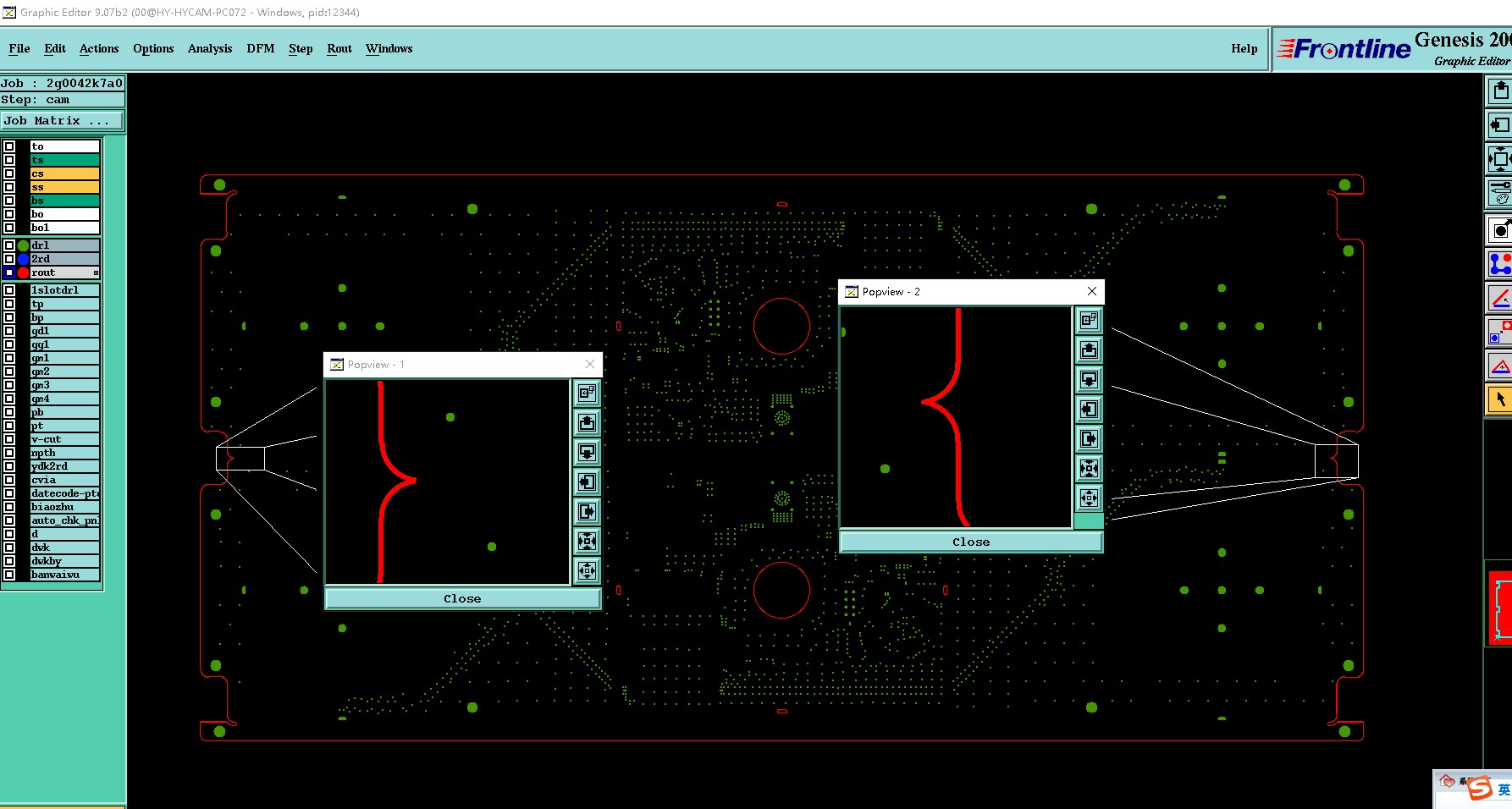The width and height of the screenshot is (1512, 809).
Task: Pan down in Popview 2
Action: point(1089,379)
